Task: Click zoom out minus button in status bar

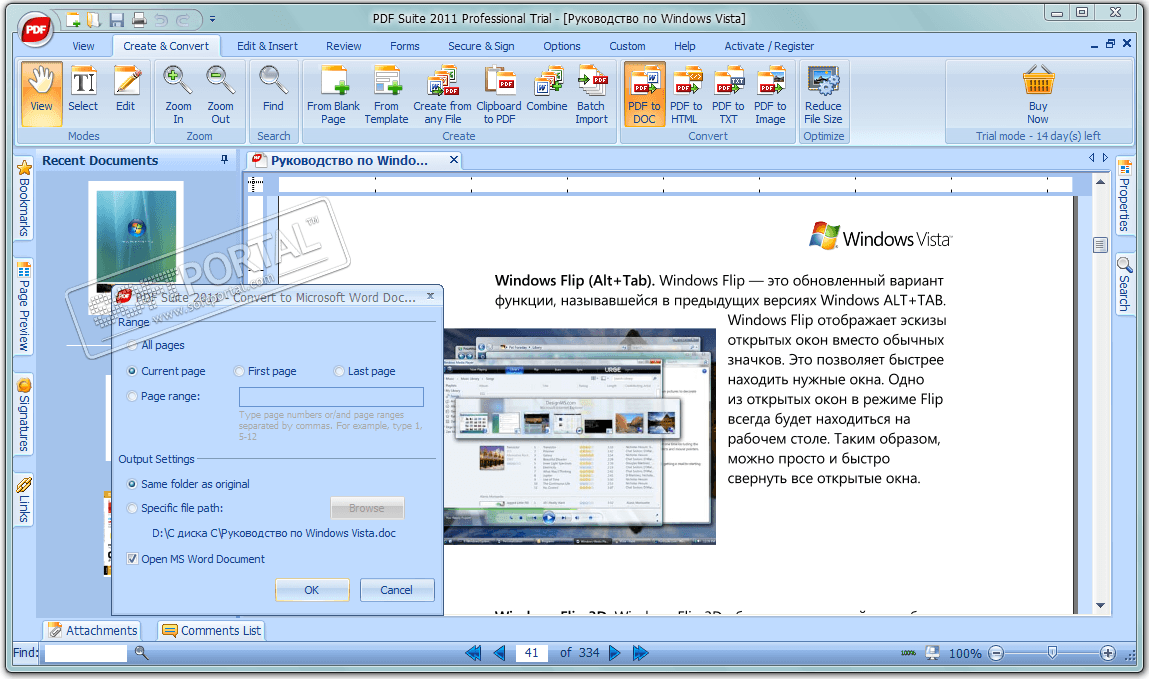Action: pos(996,653)
